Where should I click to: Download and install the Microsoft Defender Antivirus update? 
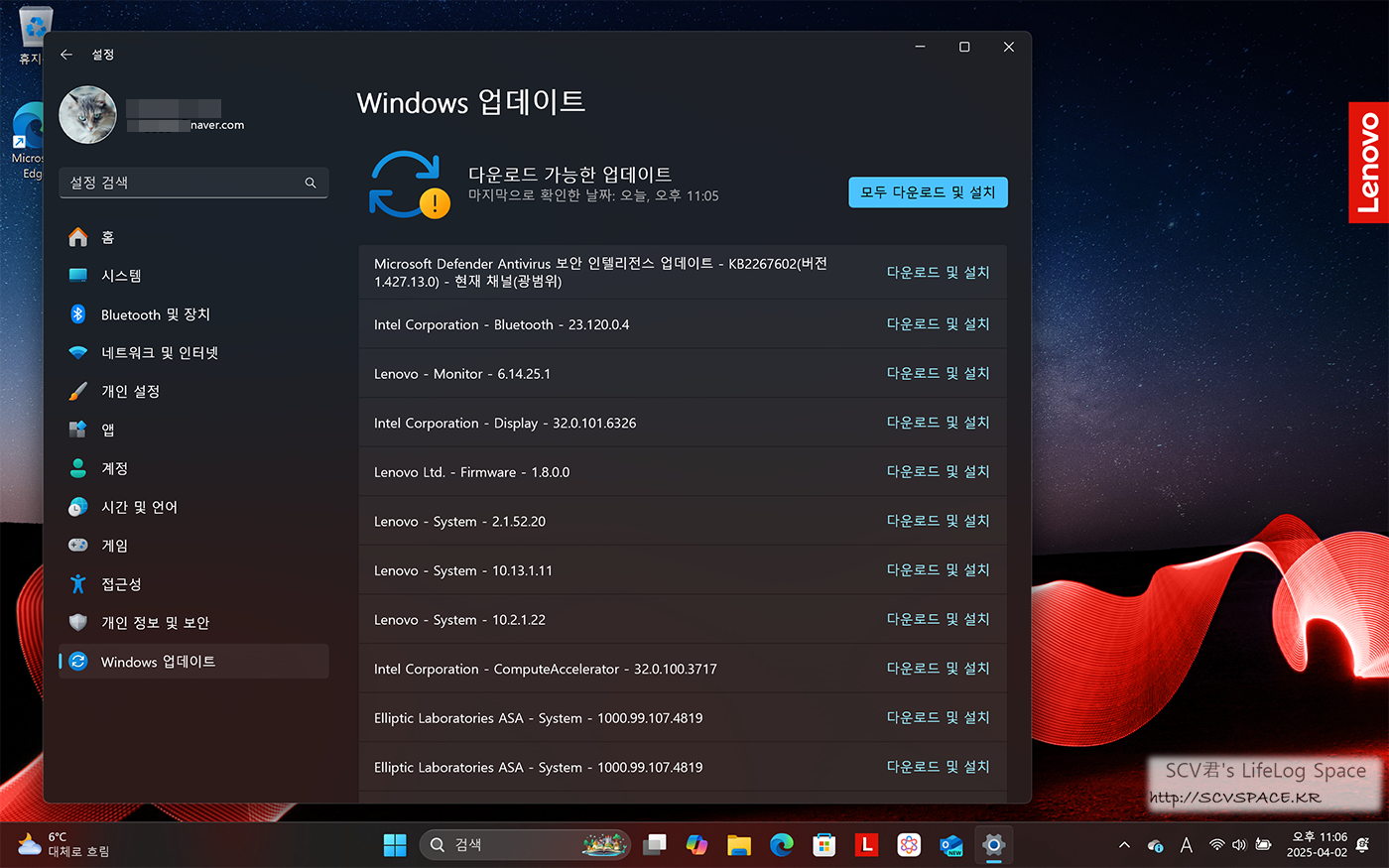click(x=938, y=272)
